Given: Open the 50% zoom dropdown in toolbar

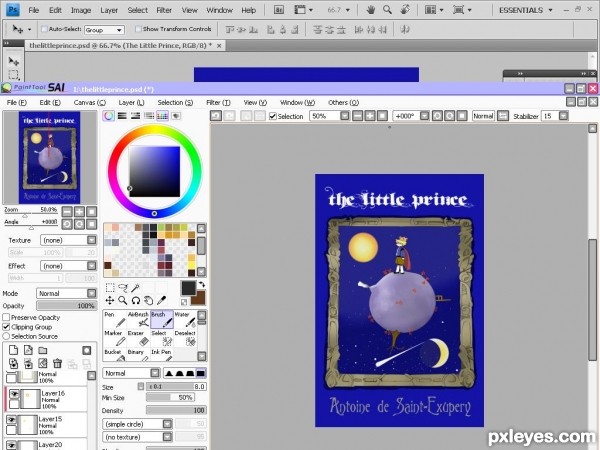Looking at the screenshot, I should [x=345, y=116].
